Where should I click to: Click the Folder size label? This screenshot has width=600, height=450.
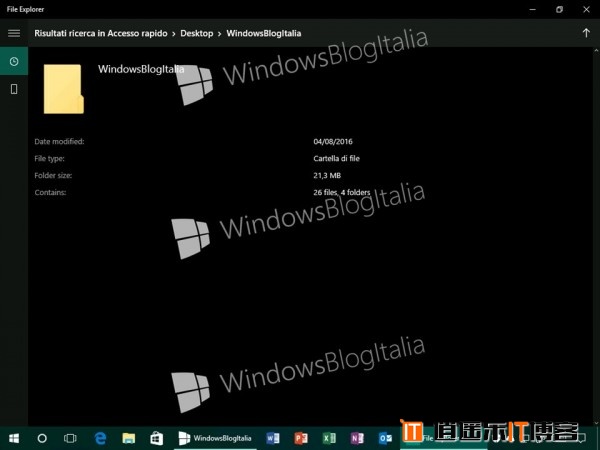tap(53, 176)
